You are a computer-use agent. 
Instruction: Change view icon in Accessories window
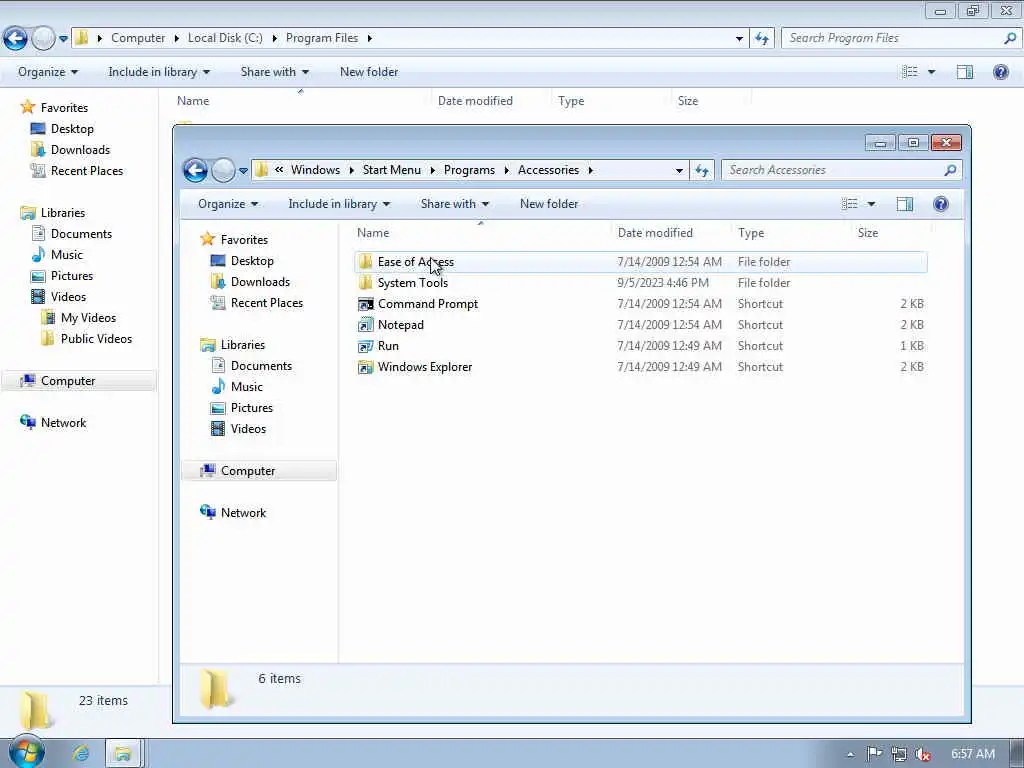coord(850,204)
